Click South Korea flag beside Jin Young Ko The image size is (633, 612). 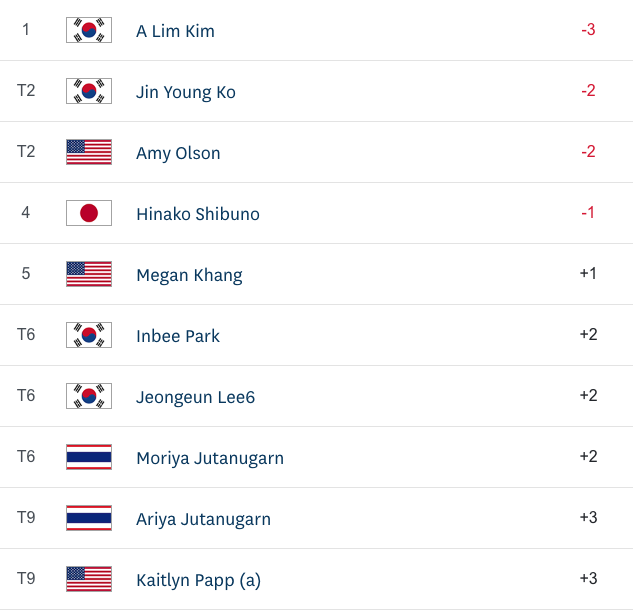[89, 91]
